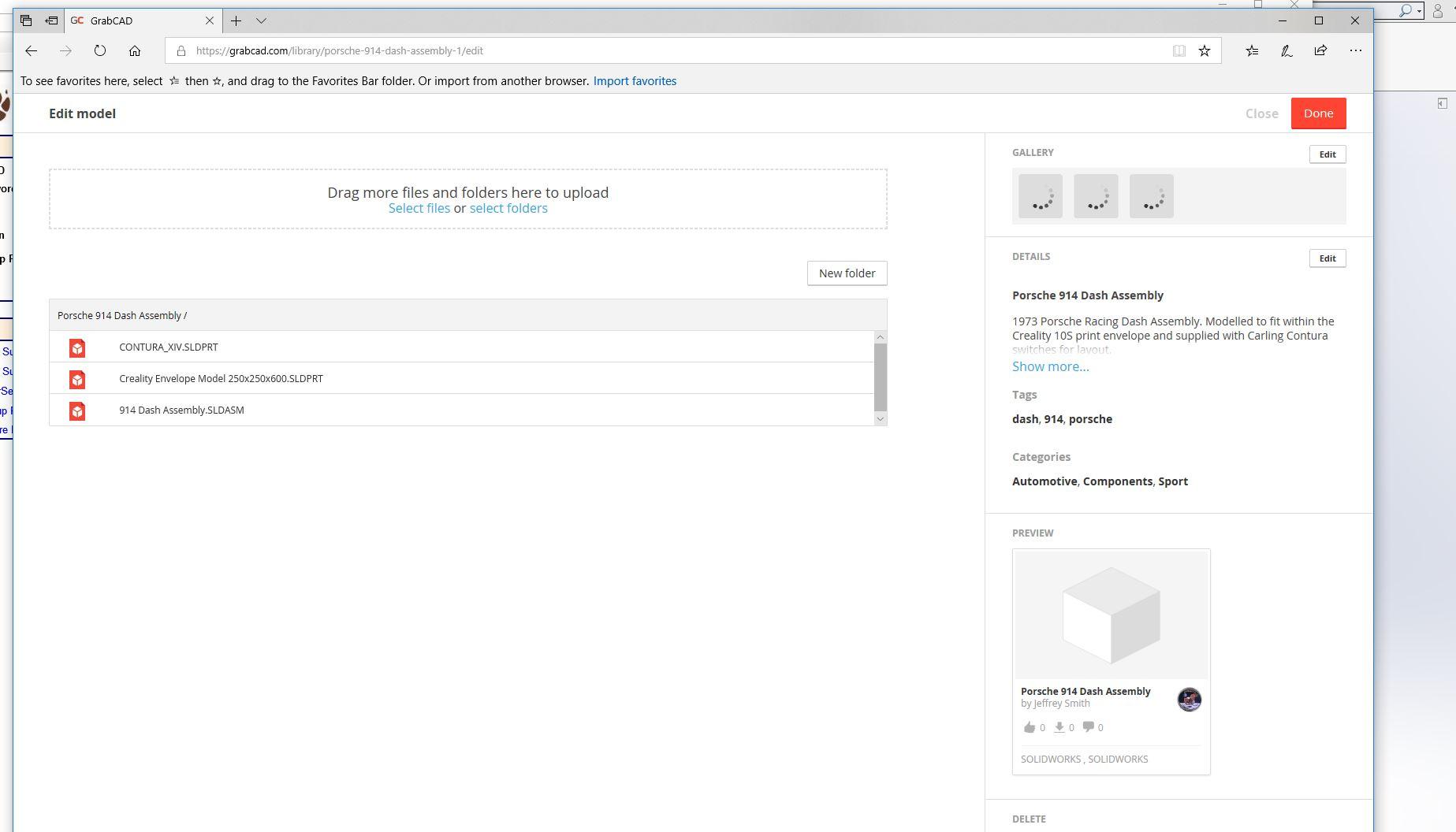Click the red Done button

click(x=1318, y=113)
